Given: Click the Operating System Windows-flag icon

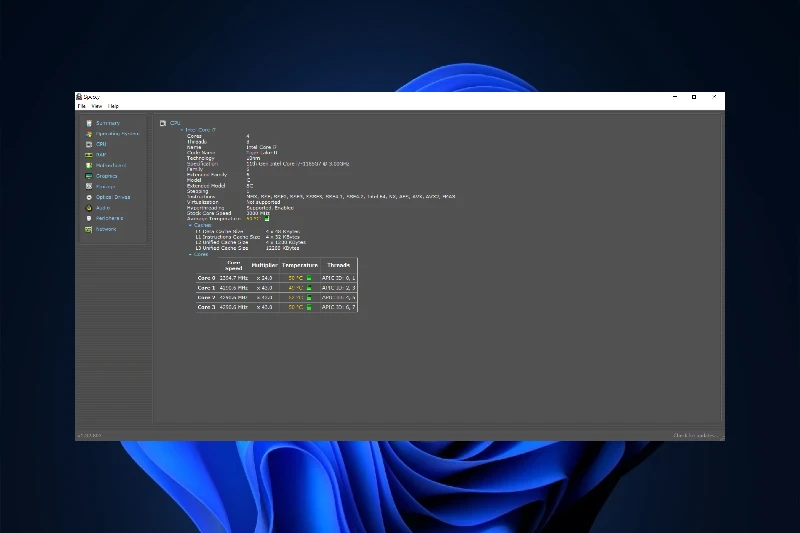Looking at the screenshot, I should pos(89,134).
